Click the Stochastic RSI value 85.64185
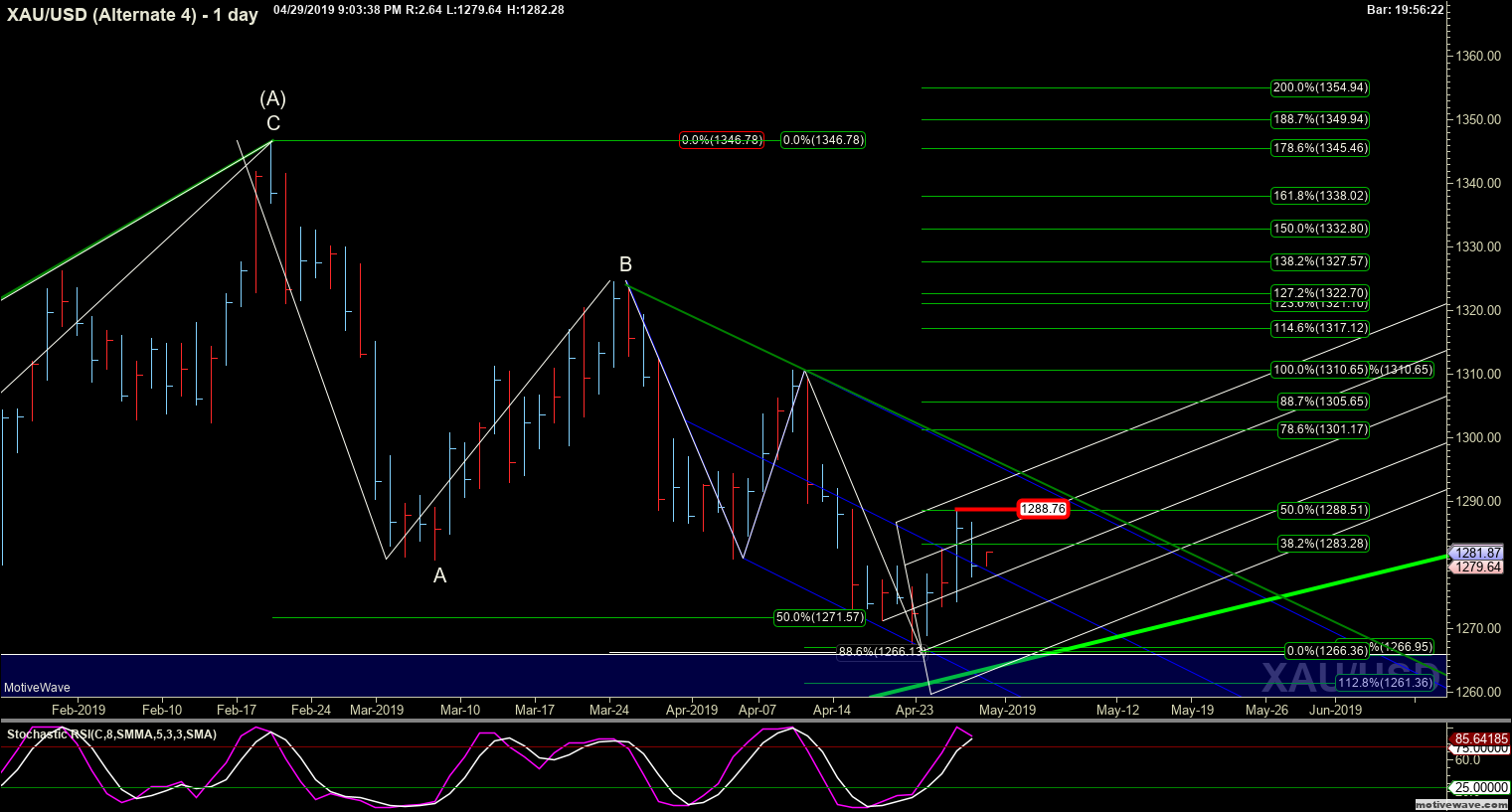Image resolution: width=1512 pixels, height=812 pixels. click(1480, 739)
